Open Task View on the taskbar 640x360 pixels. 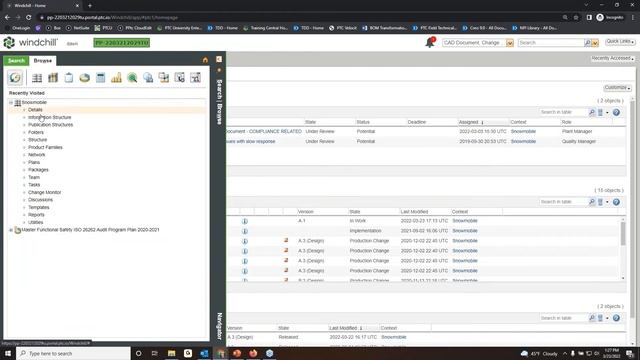tap(154, 353)
